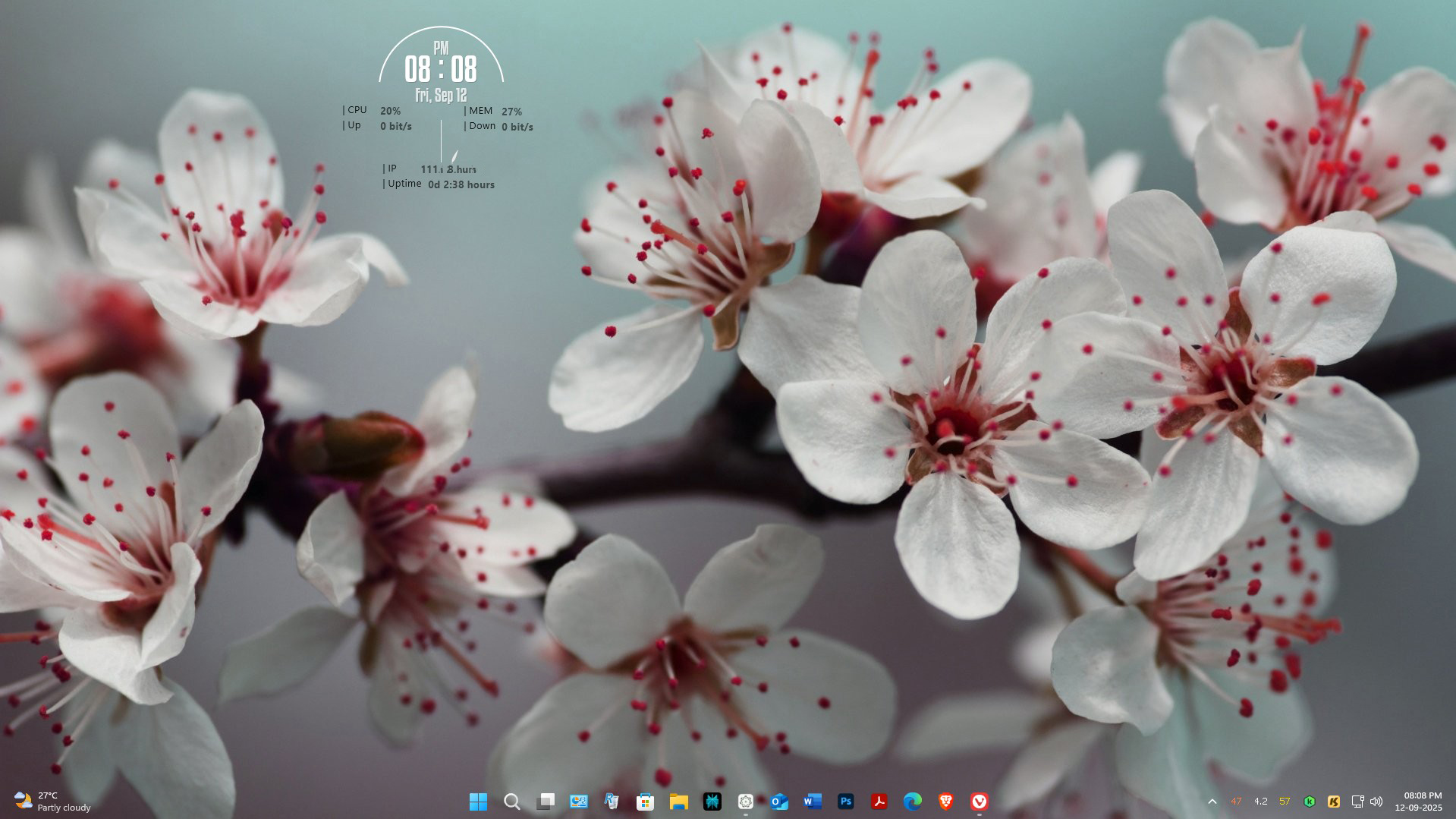Click the CPU 20% reading on widget
1456x819 pixels.
372,111
